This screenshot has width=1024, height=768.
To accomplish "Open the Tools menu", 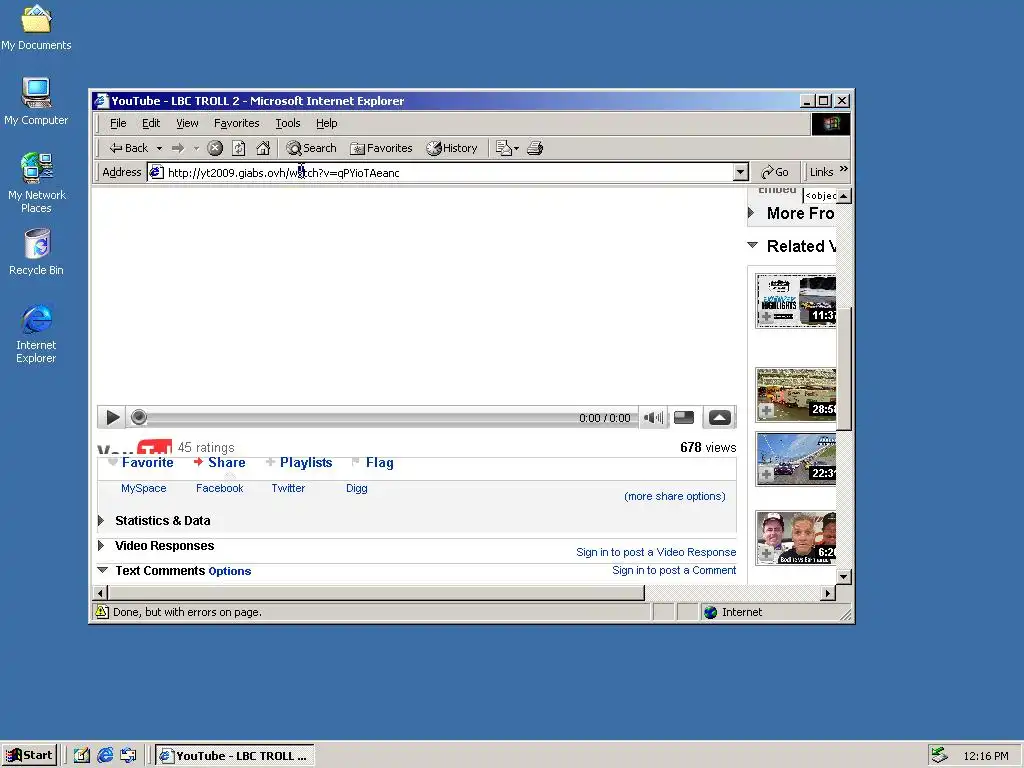I will pyautogui.click(x=287, y=123).
